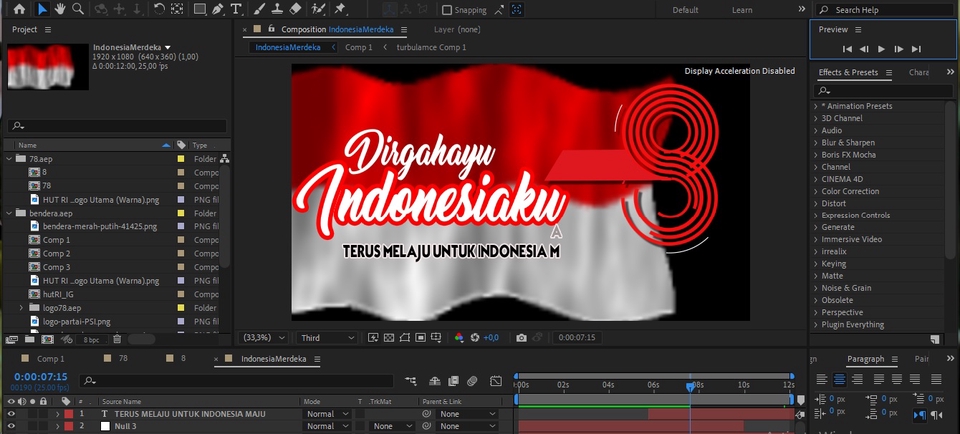Screen dimensions: 960x434
Task: Enable the Snapping checkbox
Action: click(x=447, y=10)
